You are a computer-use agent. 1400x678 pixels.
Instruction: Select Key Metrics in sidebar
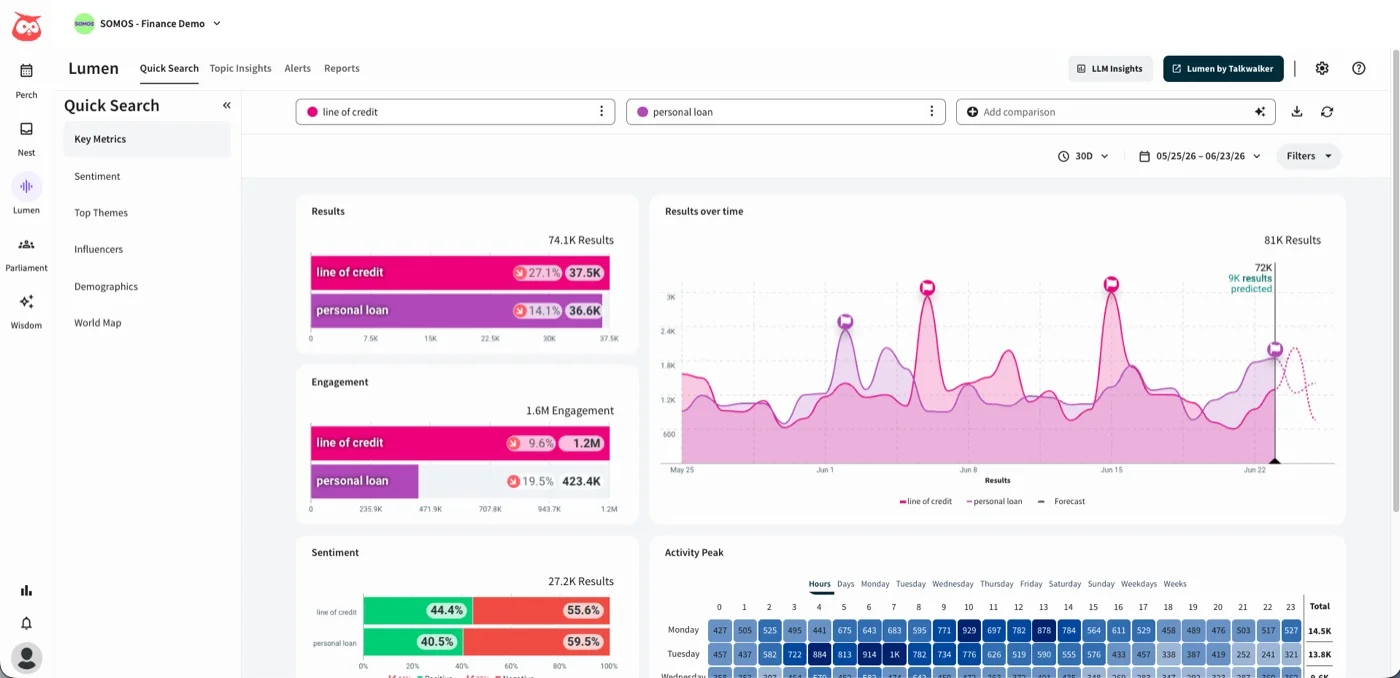(x=147, y=139)
